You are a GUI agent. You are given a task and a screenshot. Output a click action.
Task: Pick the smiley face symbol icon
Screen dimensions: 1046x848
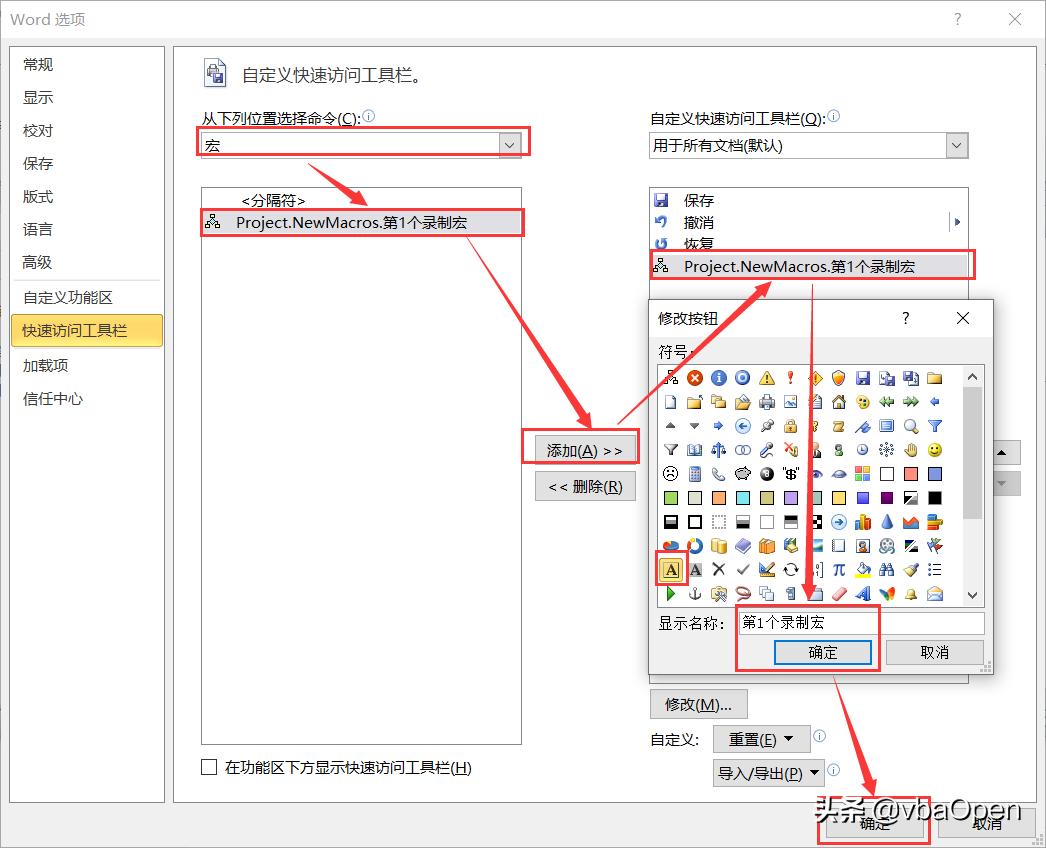coord(935,449)
